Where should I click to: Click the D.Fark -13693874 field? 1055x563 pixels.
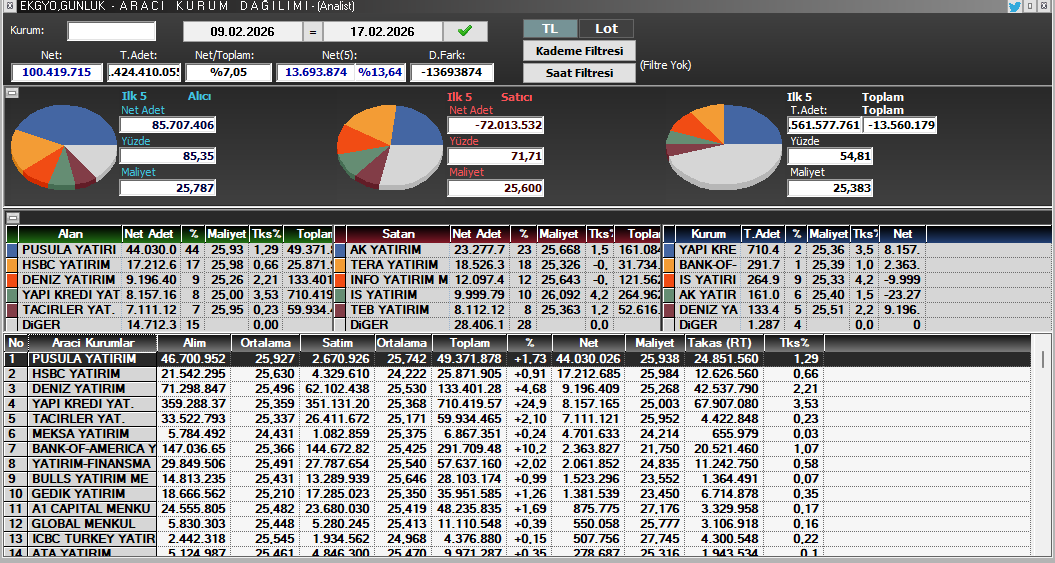point(452,72)
